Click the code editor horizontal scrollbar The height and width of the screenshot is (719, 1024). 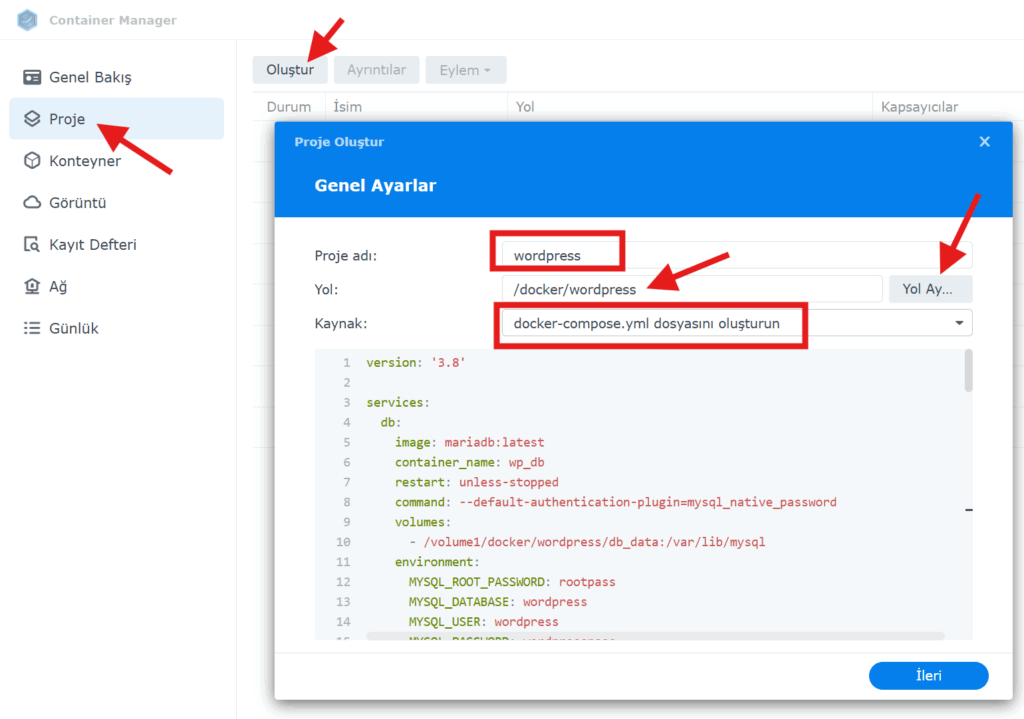[655, 636]
